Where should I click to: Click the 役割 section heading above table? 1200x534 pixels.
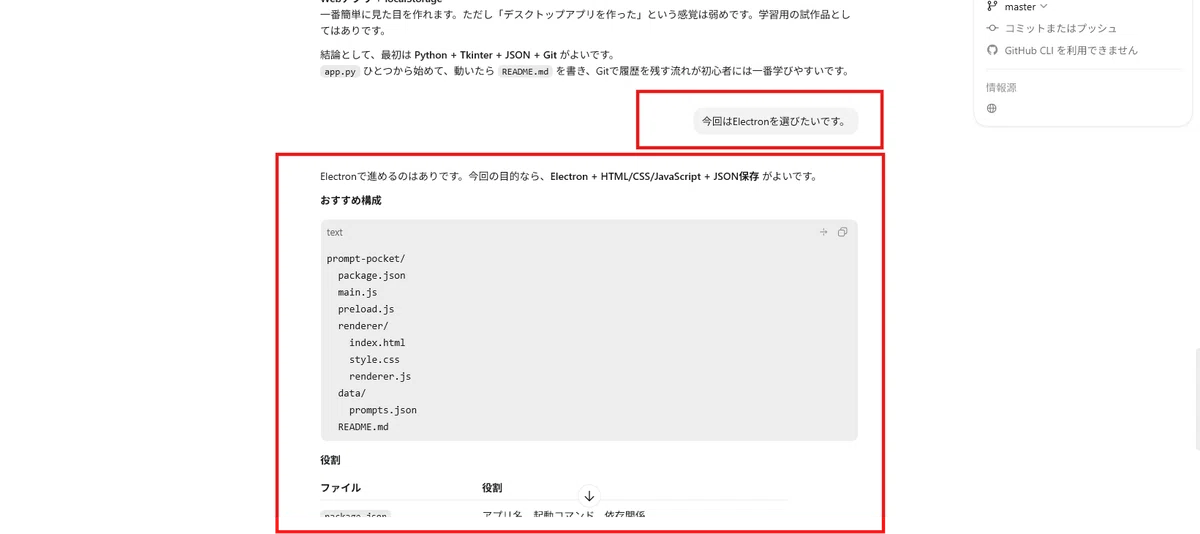click(x=330, y=460)
